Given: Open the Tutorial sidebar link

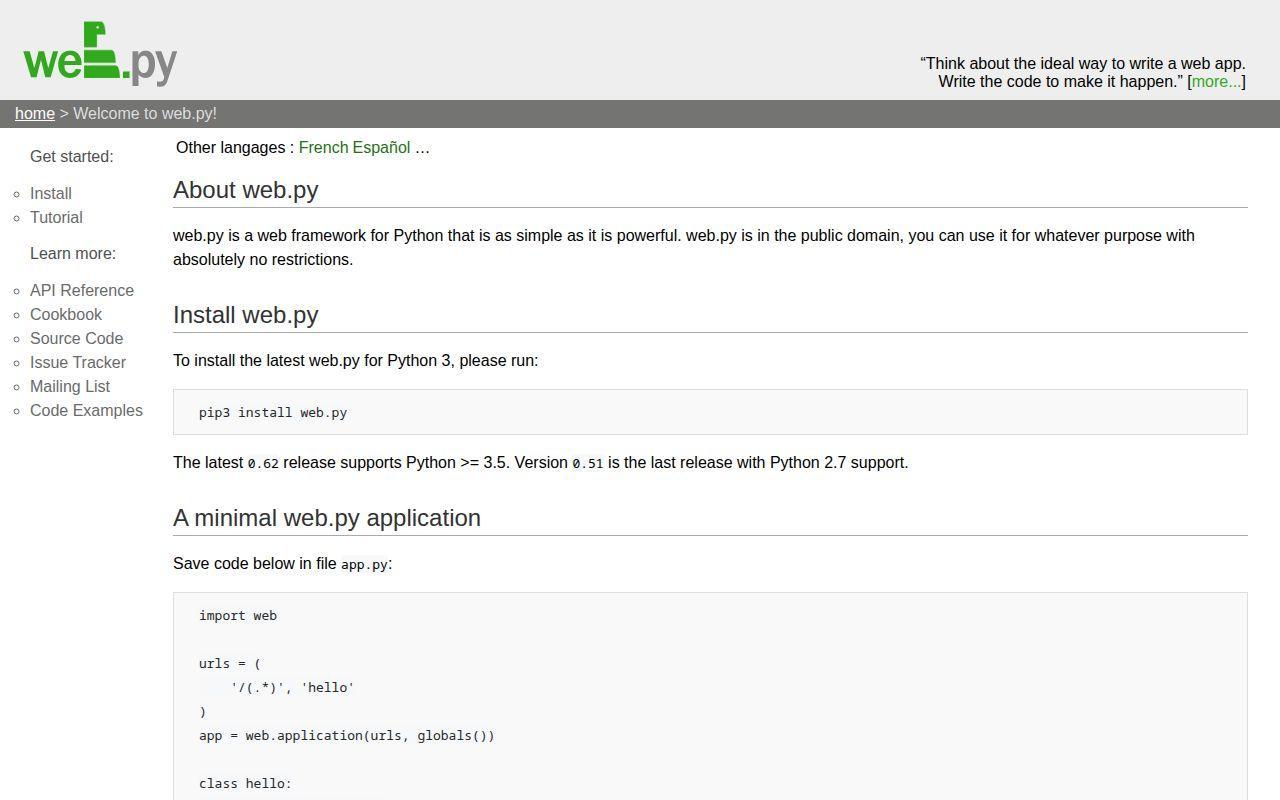Looking at the screenshot, I should [x=56, y=218].
